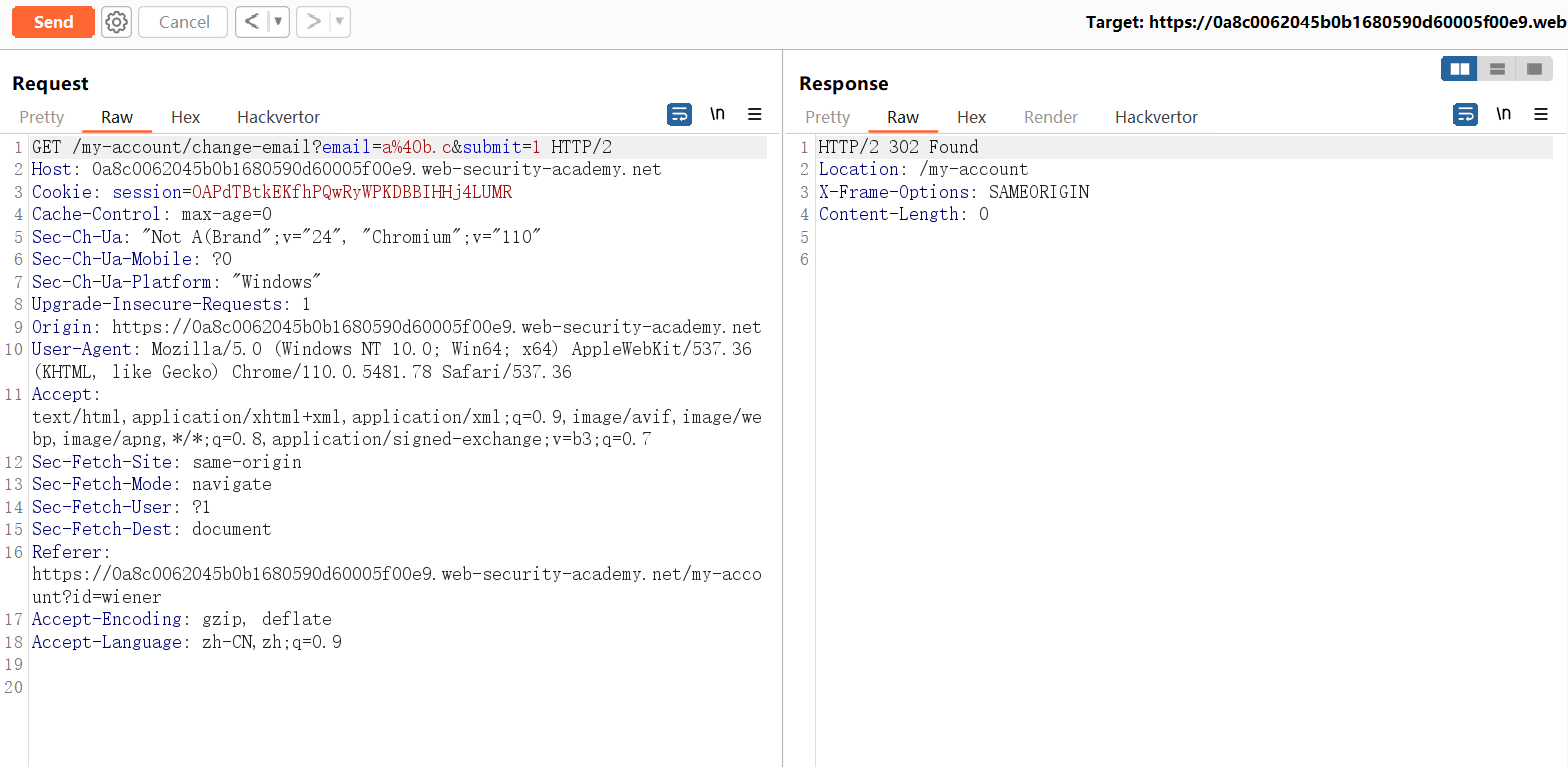Switch to the Request Hex tab
This screenshot has height=767, width=1568.
pos(185,117)
